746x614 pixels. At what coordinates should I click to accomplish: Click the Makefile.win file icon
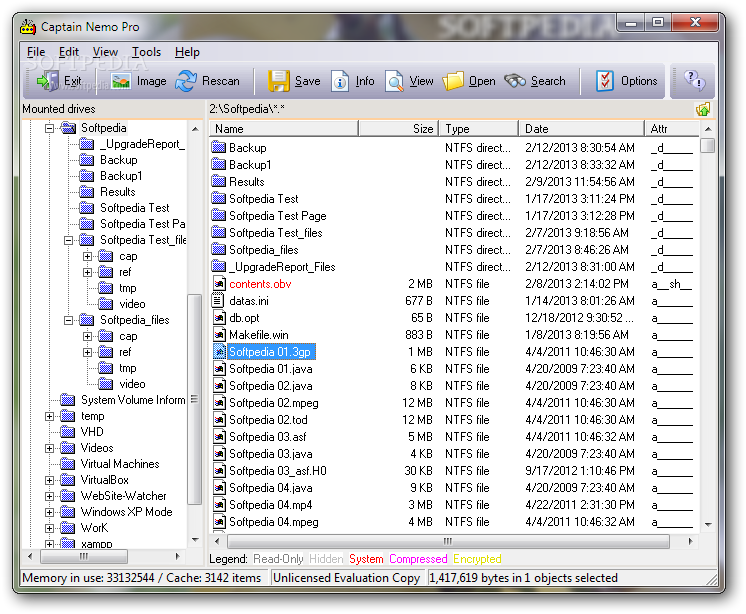point(219,335)
